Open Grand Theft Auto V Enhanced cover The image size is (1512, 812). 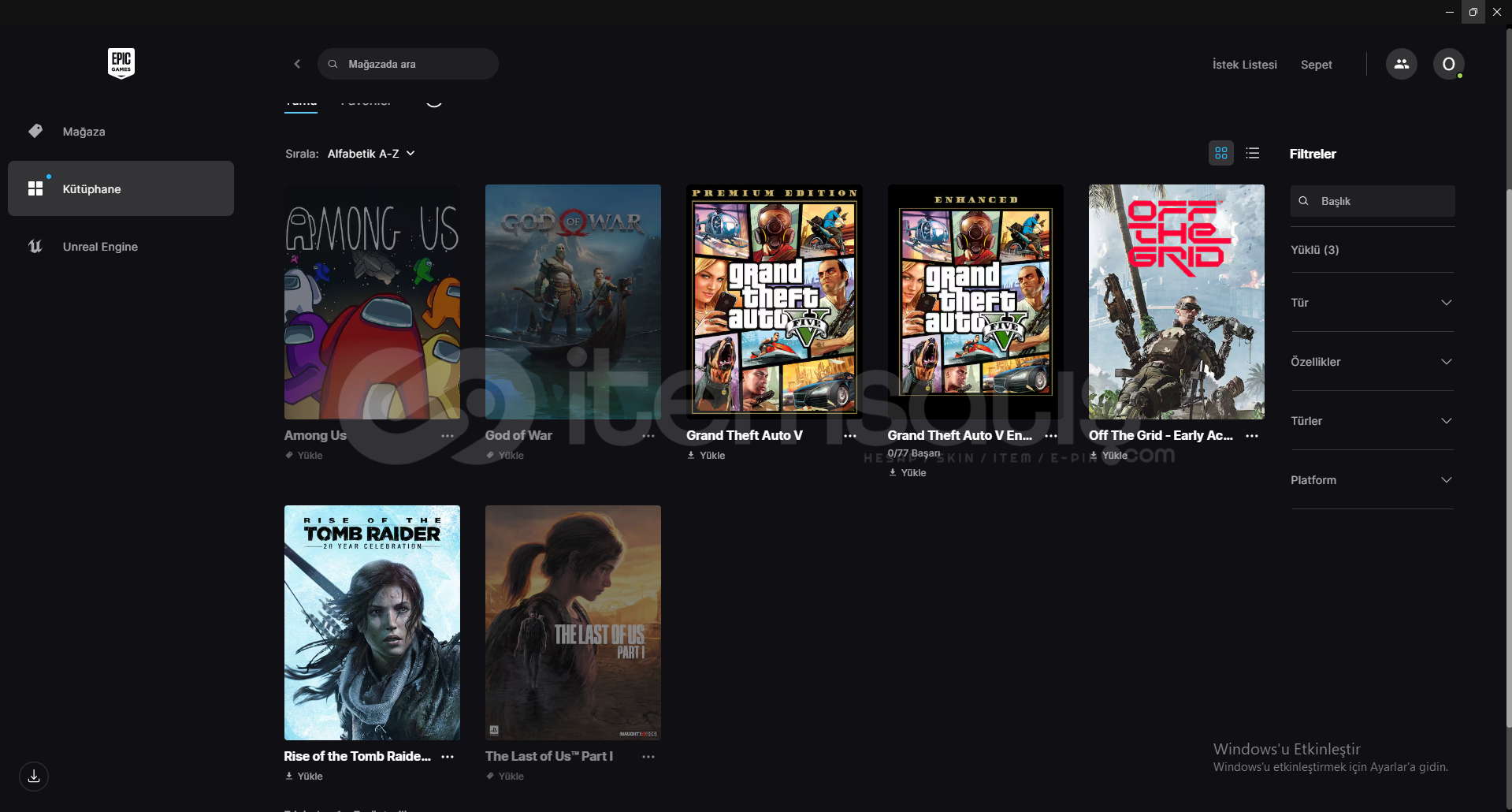(x=975, y=302)
